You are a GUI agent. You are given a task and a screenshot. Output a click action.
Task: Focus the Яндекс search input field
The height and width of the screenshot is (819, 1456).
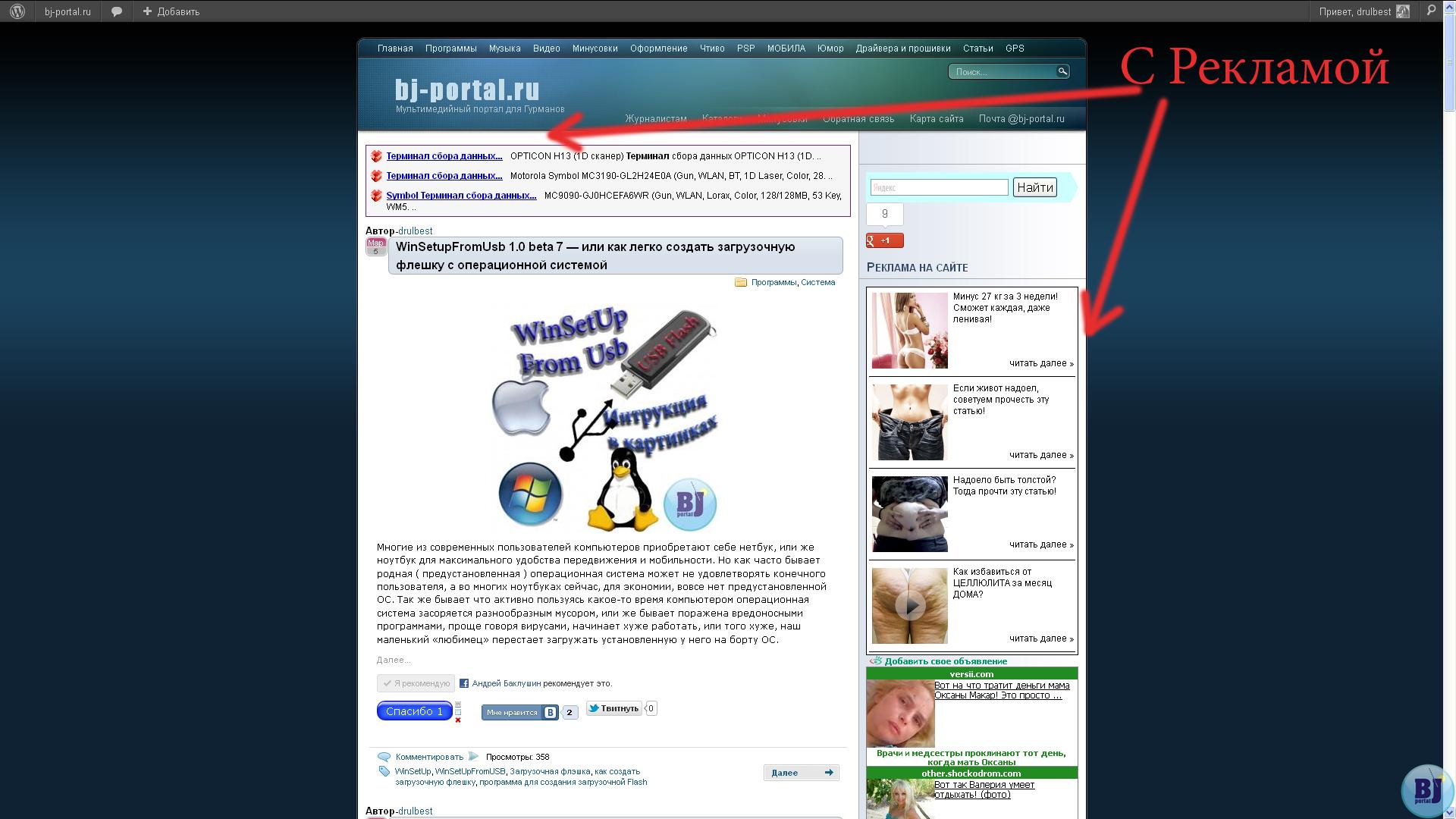click(x=939, y=187)
